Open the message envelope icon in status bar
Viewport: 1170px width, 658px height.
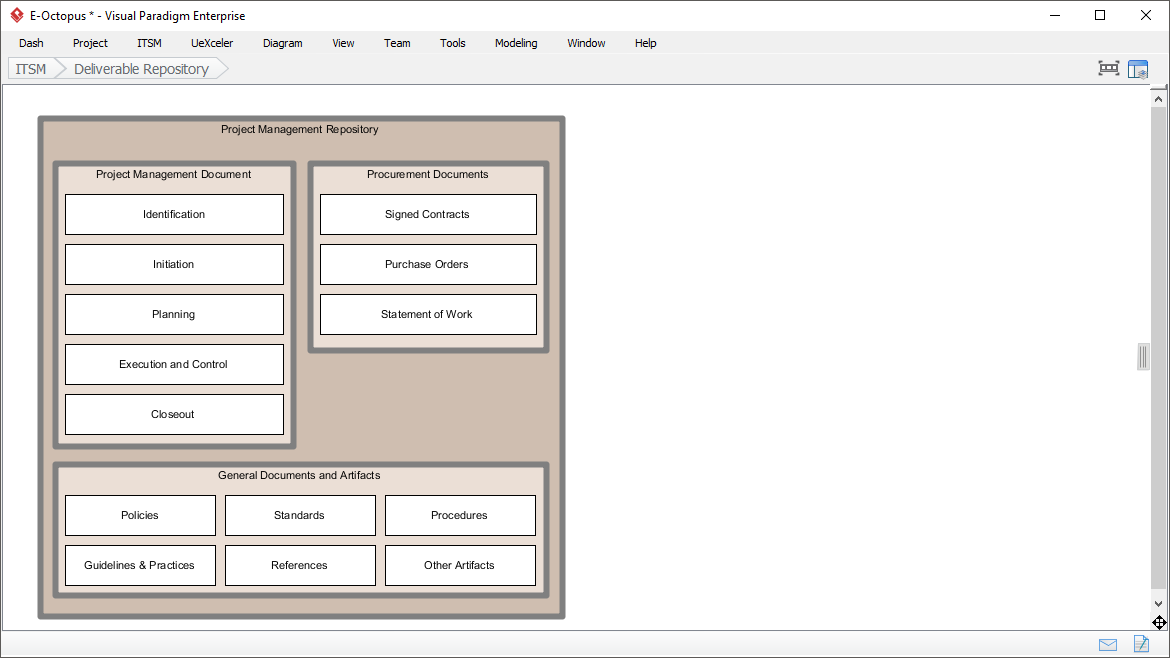[1108, 645]
